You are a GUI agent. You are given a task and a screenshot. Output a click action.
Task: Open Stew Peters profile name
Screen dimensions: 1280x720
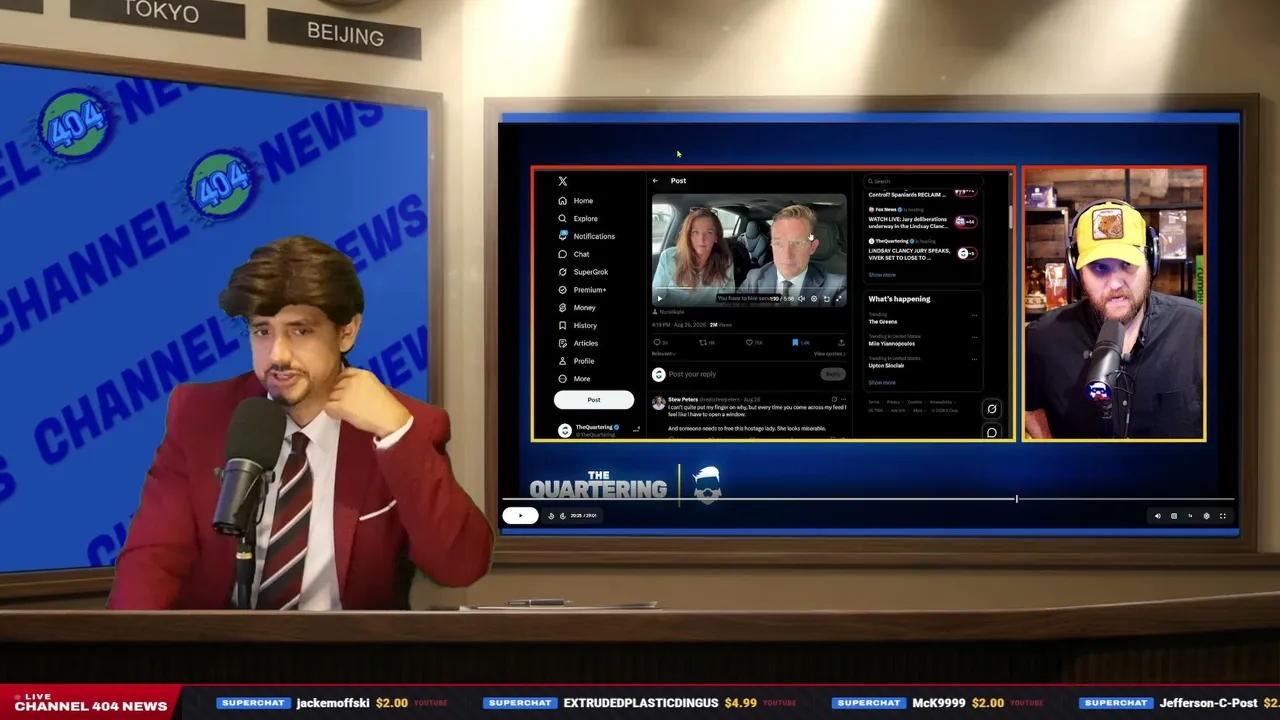tap(683, 399)
